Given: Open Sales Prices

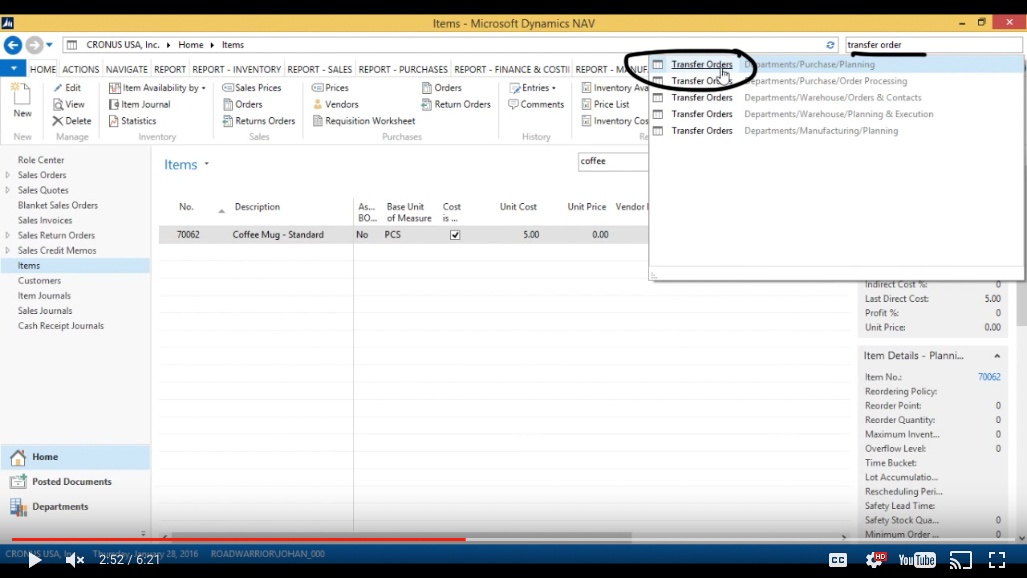Looking at the screenshot, I should point(252,88).
